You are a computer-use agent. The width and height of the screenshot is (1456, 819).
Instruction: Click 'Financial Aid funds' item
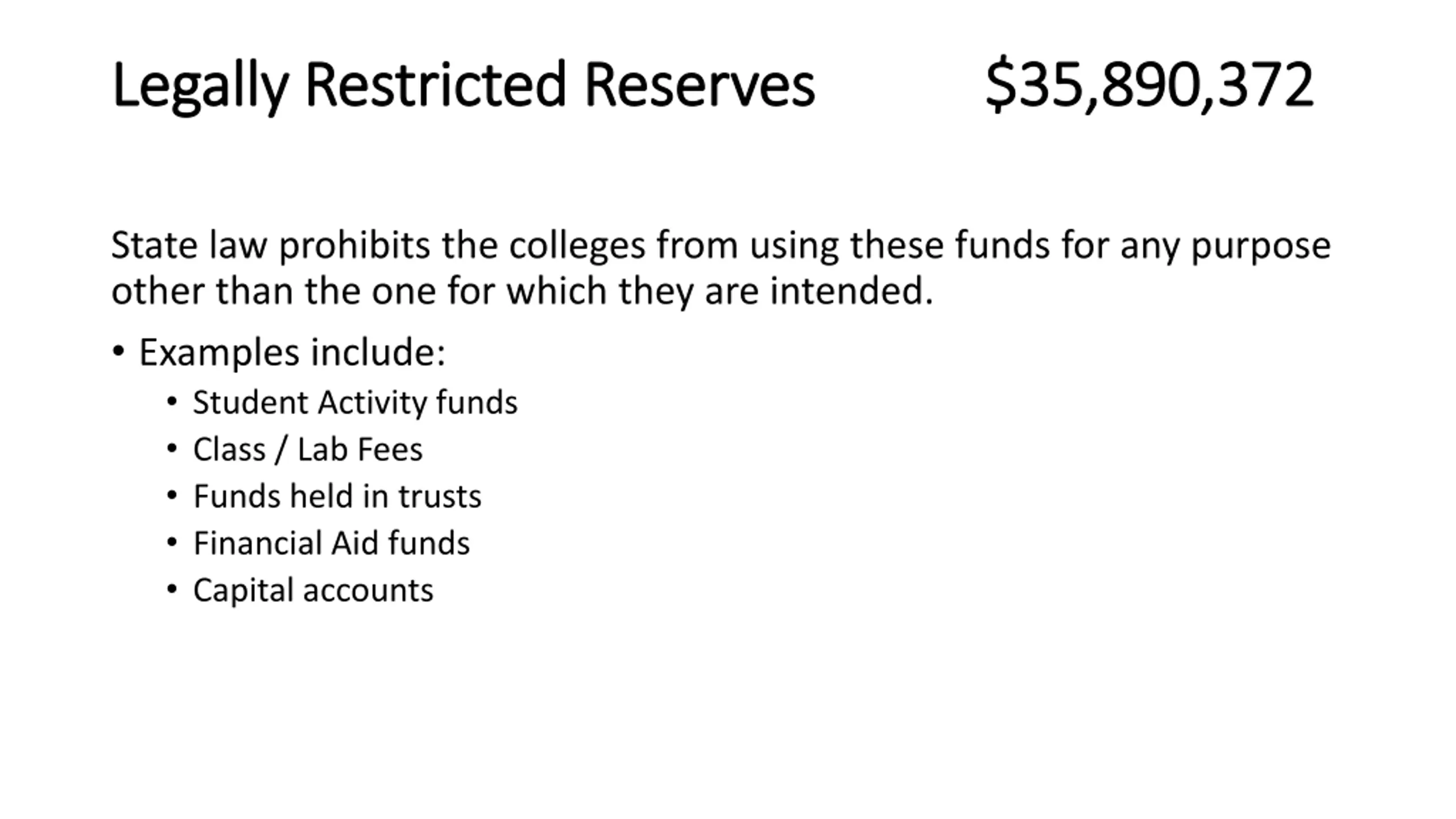(x=332, y=543)
